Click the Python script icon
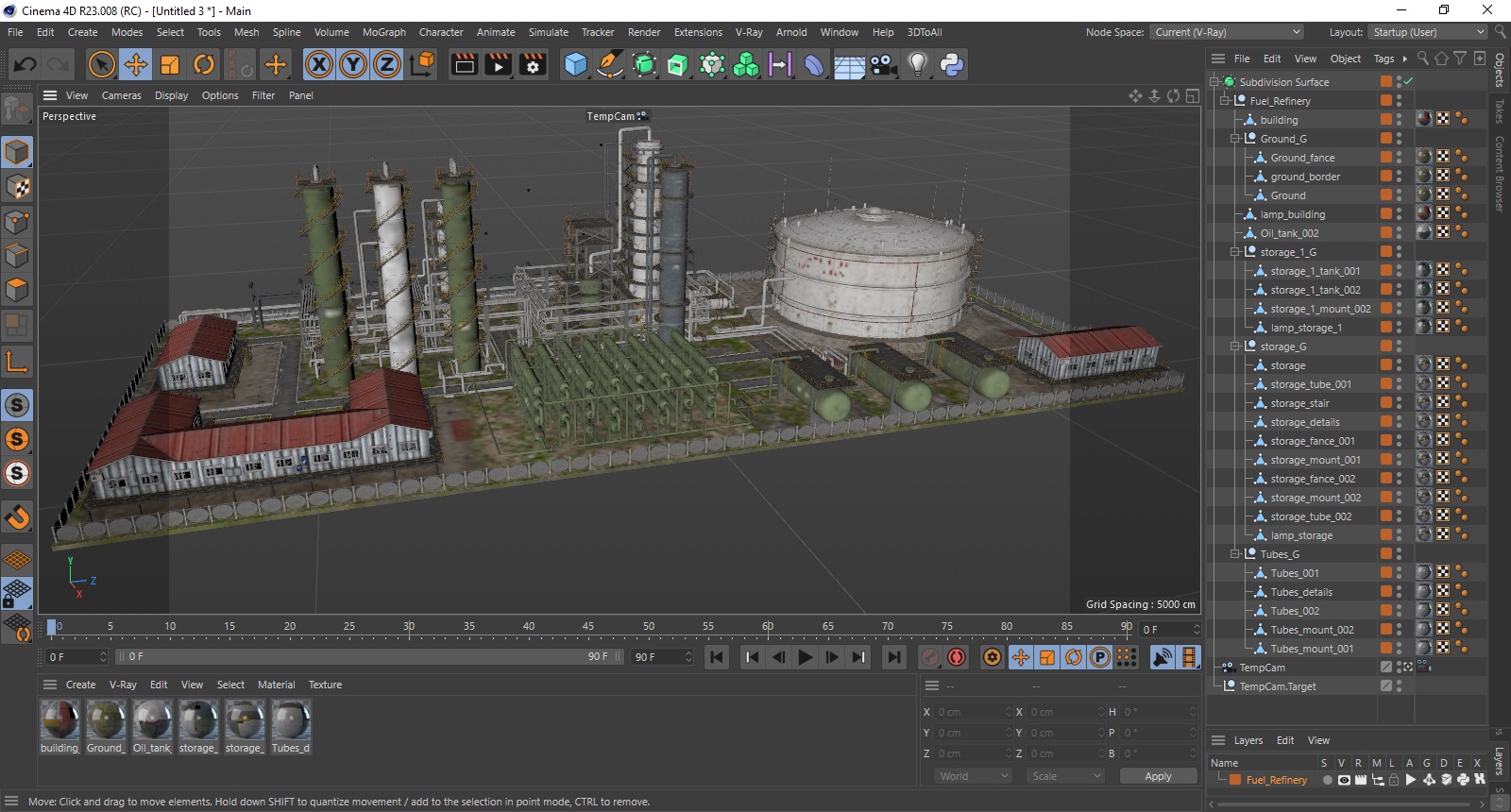 951,64
